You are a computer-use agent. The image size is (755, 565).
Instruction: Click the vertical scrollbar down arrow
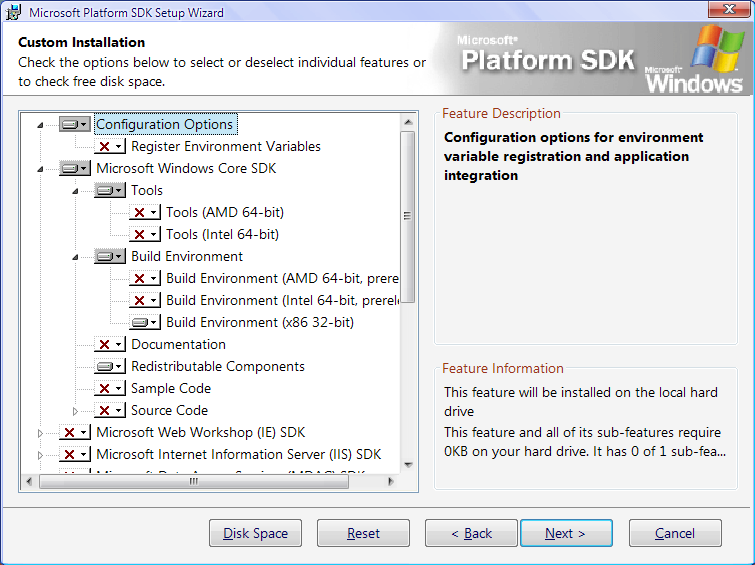pyautogui.click(x=408, y=465)
